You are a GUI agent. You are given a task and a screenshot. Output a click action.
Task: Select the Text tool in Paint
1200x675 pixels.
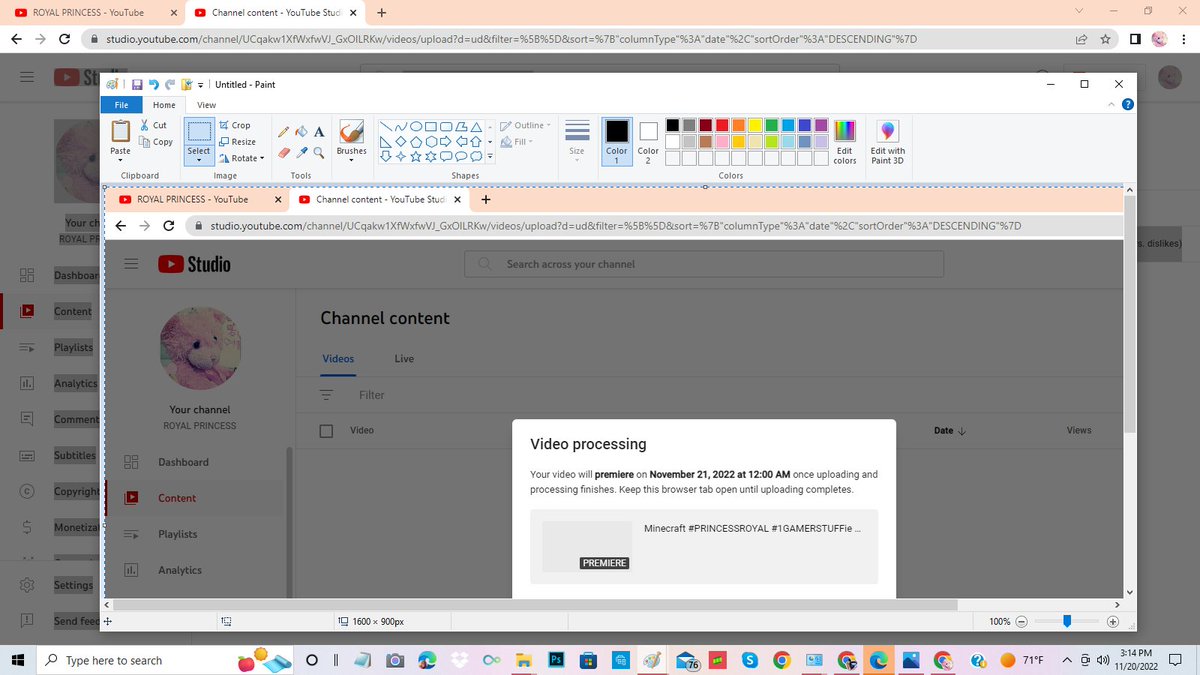[x=319, y=132]
